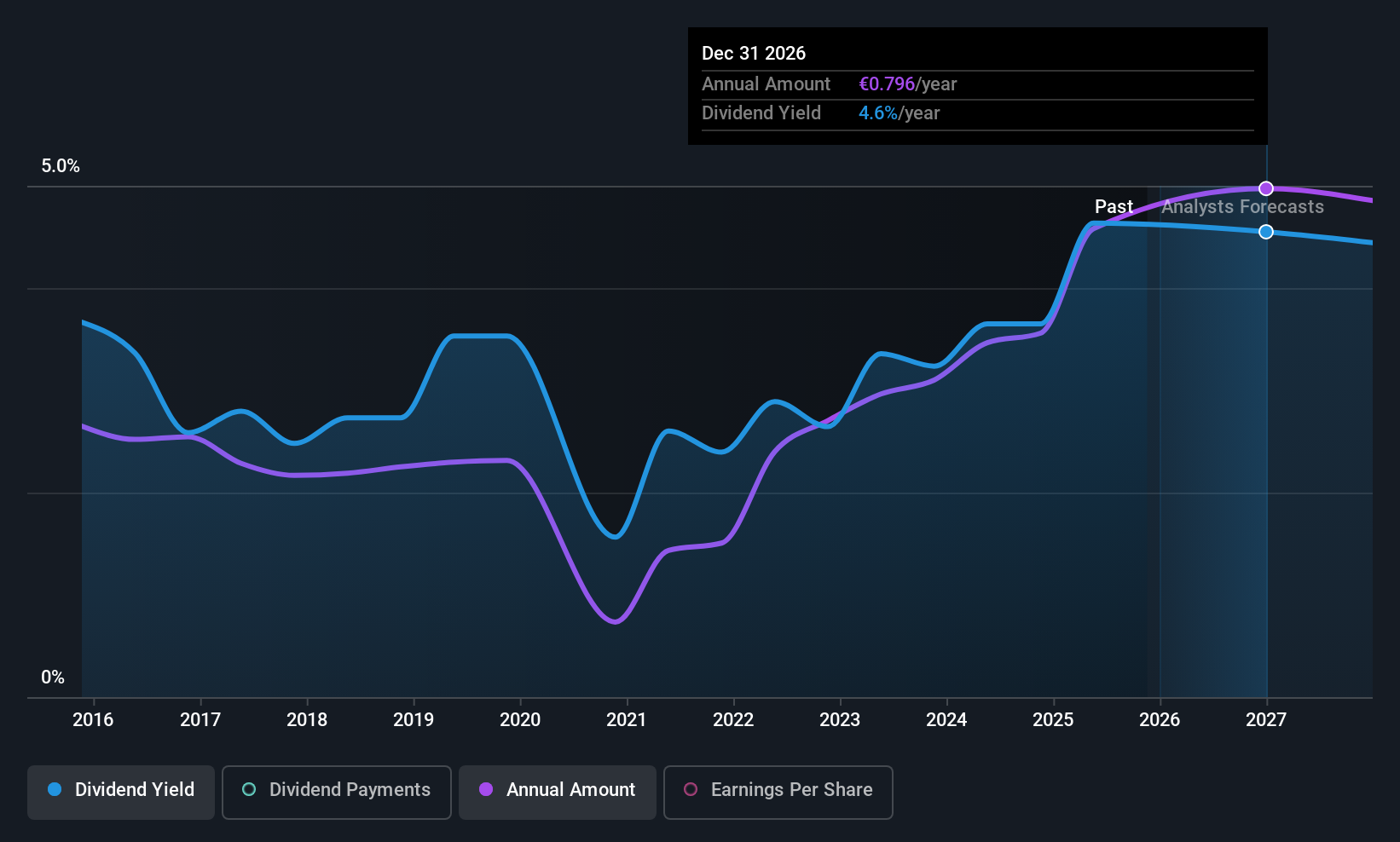Click the purple Annual Amount legend dot
The height and width of the screenshot is (842, 1400).
[486, 791]
